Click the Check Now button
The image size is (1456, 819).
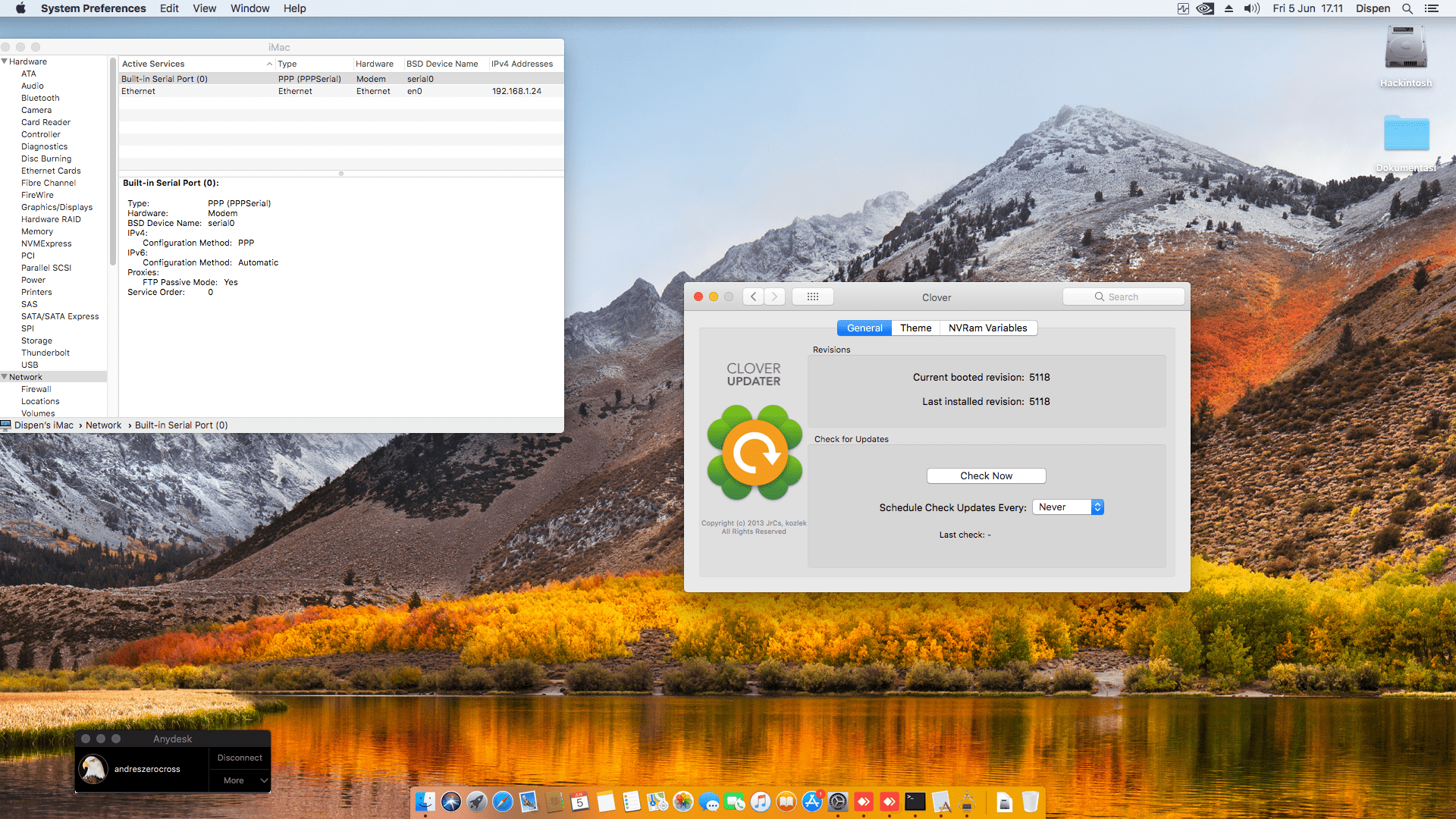[986, 475]
